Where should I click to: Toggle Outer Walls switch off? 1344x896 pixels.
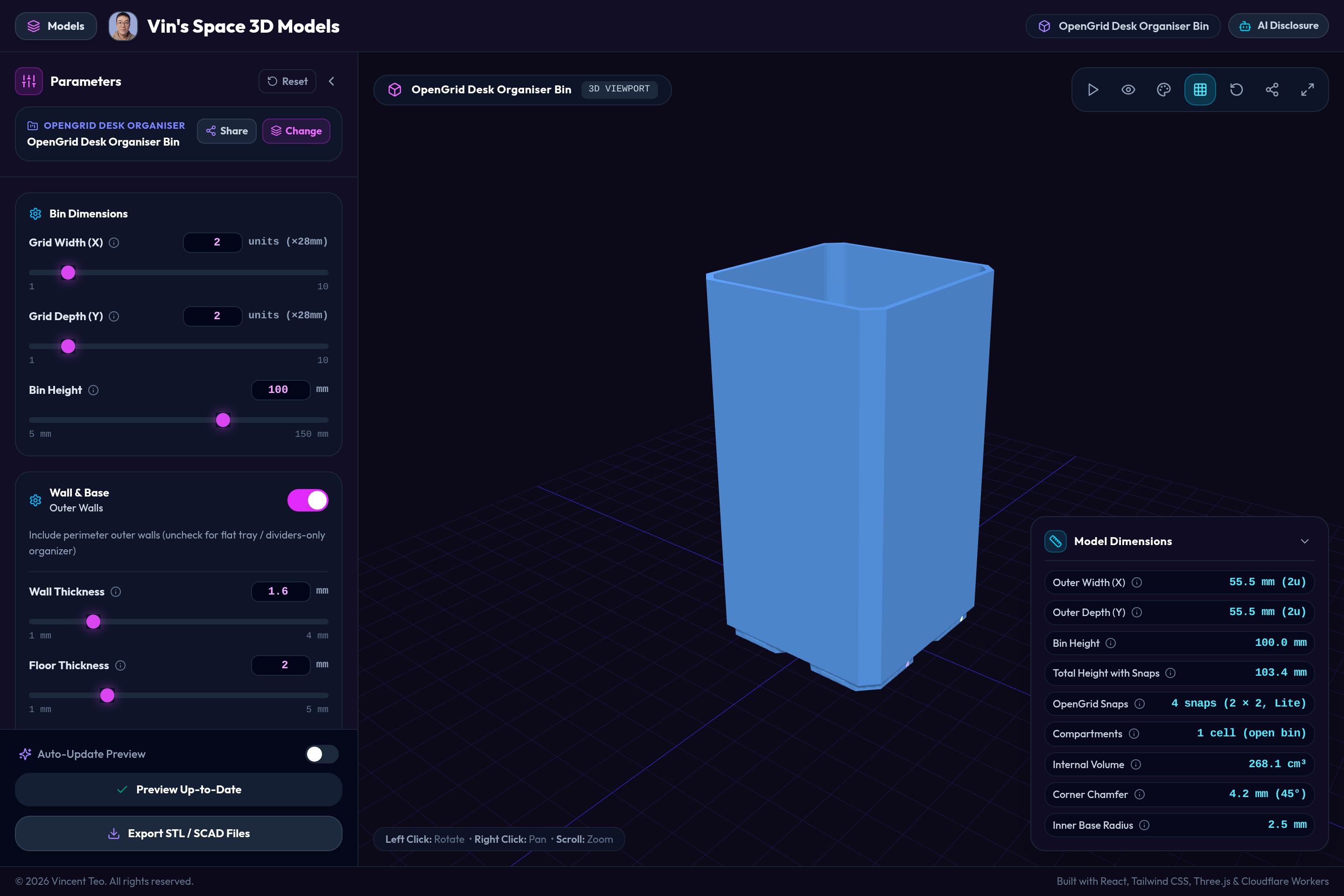308,500
